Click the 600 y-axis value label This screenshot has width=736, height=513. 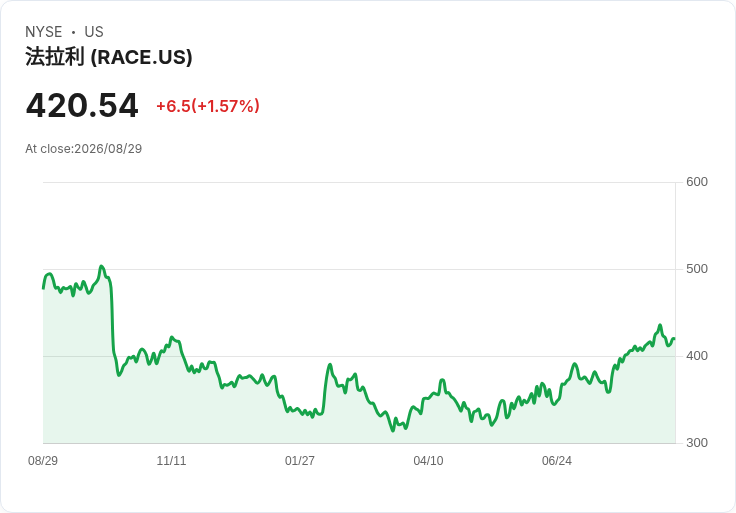click(x=697, y=182)
